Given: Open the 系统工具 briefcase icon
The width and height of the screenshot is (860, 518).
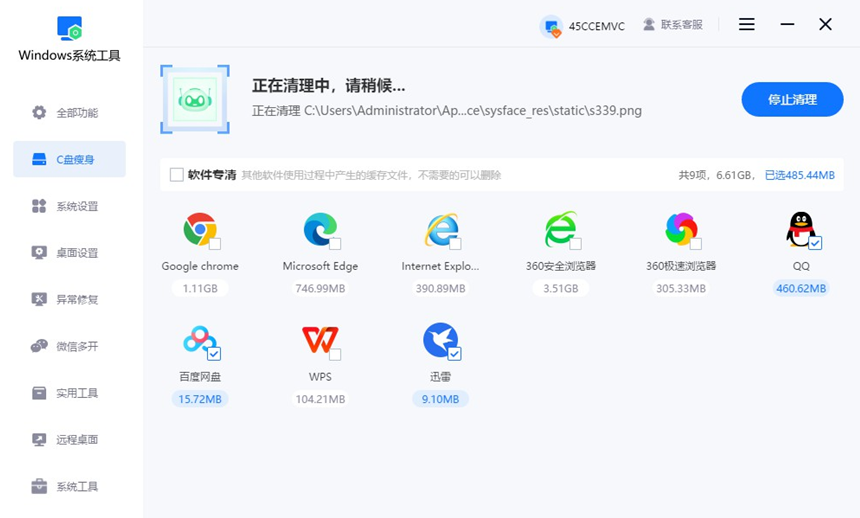Looking at the screenshot, I should (39, 486).
